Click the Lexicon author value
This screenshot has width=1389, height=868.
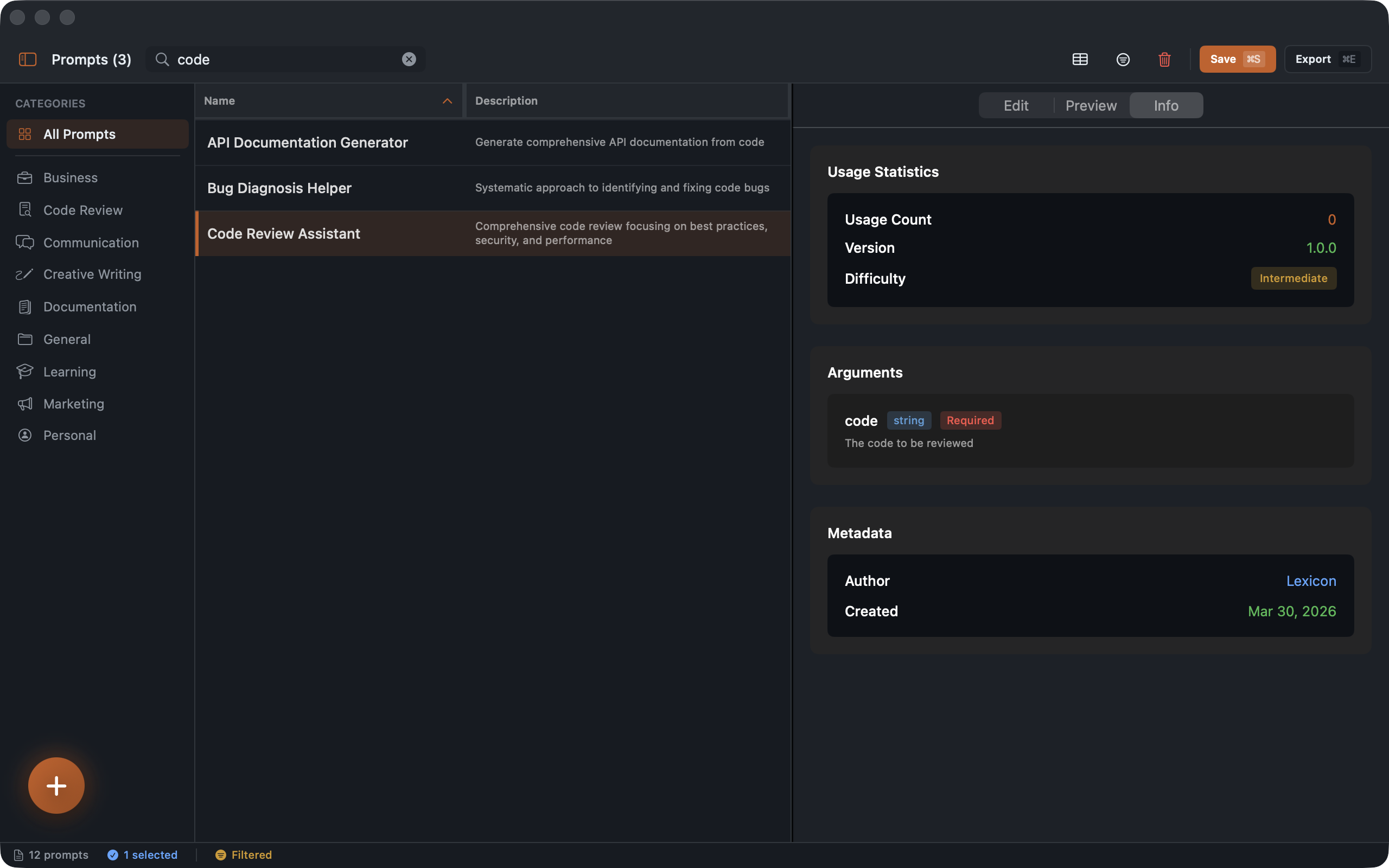(1311, 581)
